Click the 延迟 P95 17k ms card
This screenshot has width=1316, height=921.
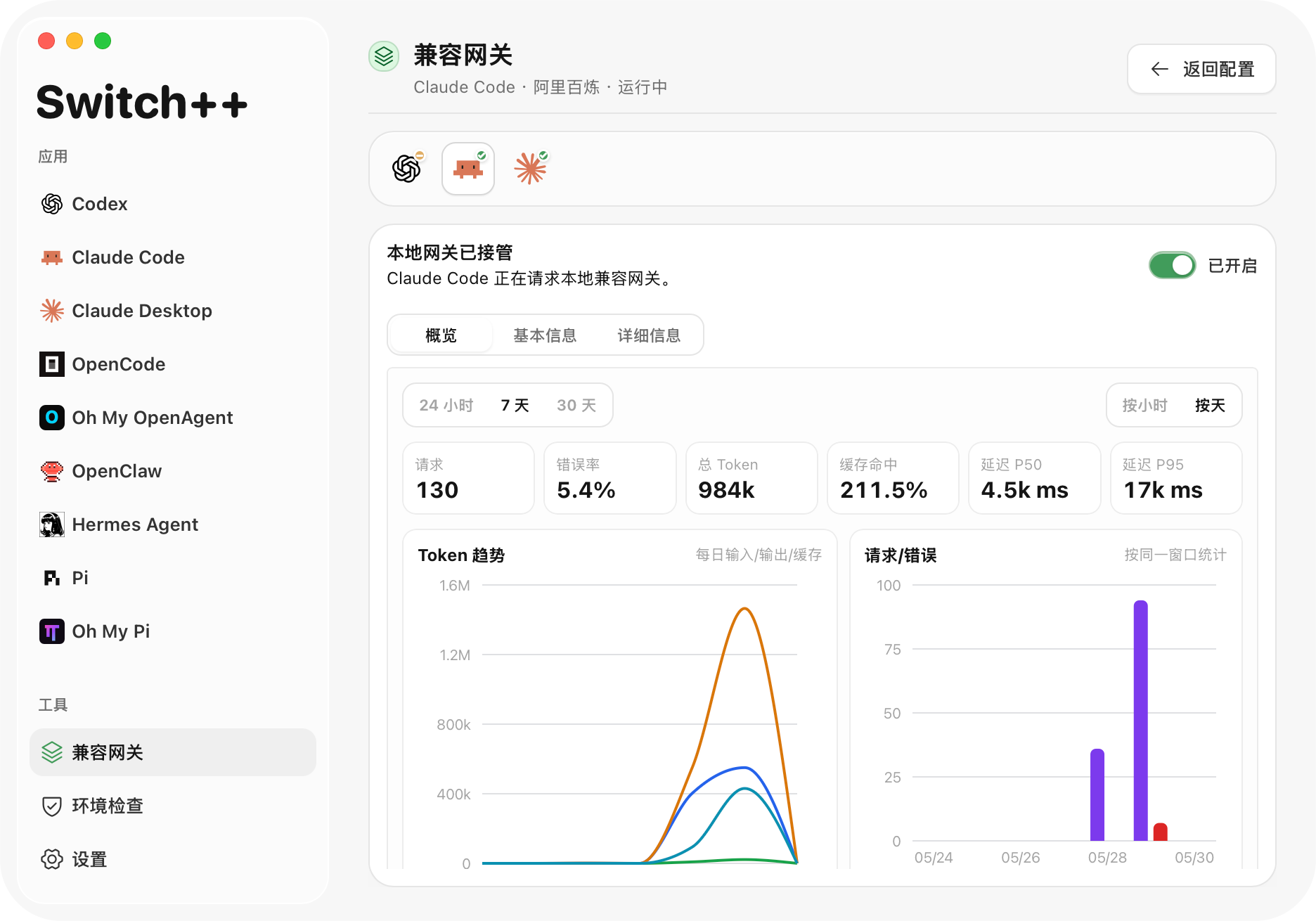coord(1176,478)
